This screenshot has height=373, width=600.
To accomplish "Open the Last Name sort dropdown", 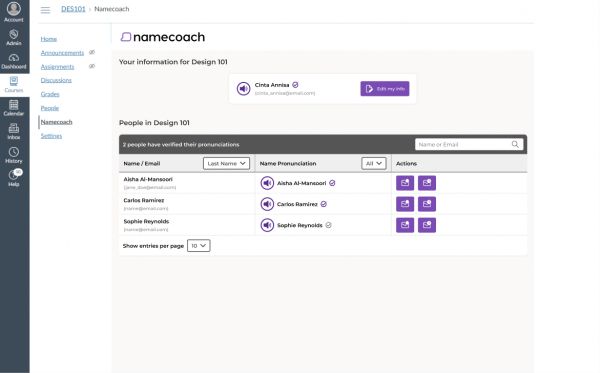I will [227, 163].
